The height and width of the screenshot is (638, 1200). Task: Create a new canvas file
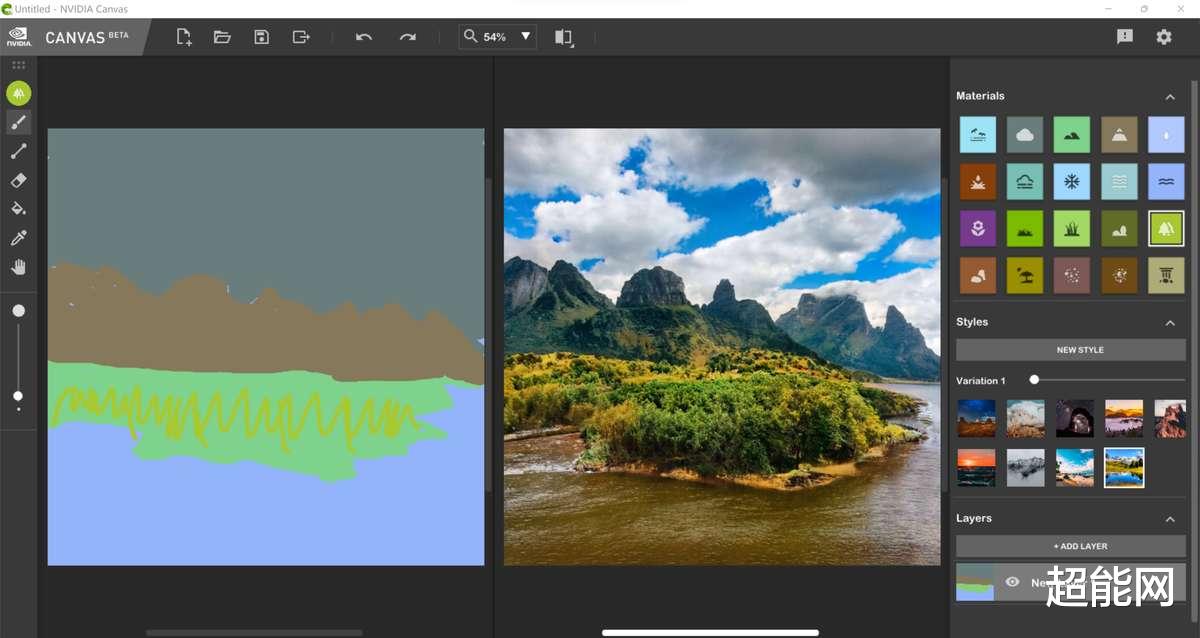[x=184, y=37]
